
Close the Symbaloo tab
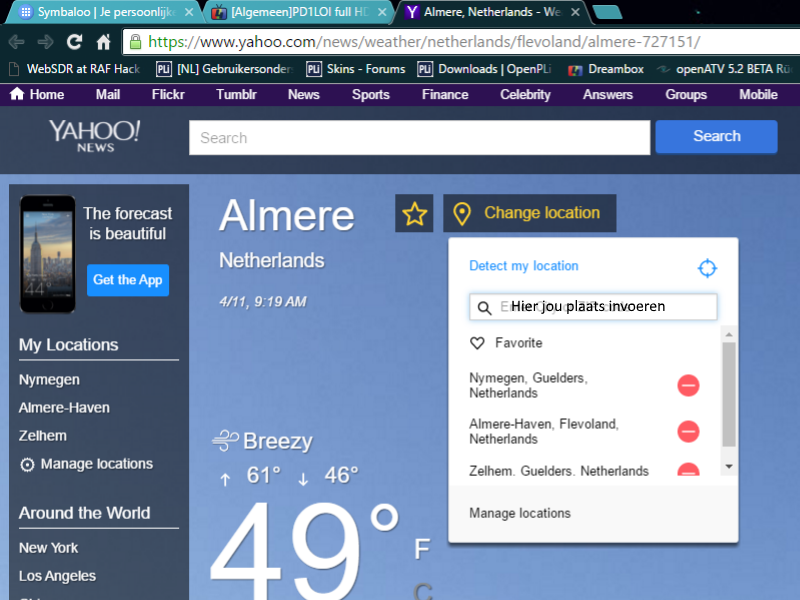point(189,12)
